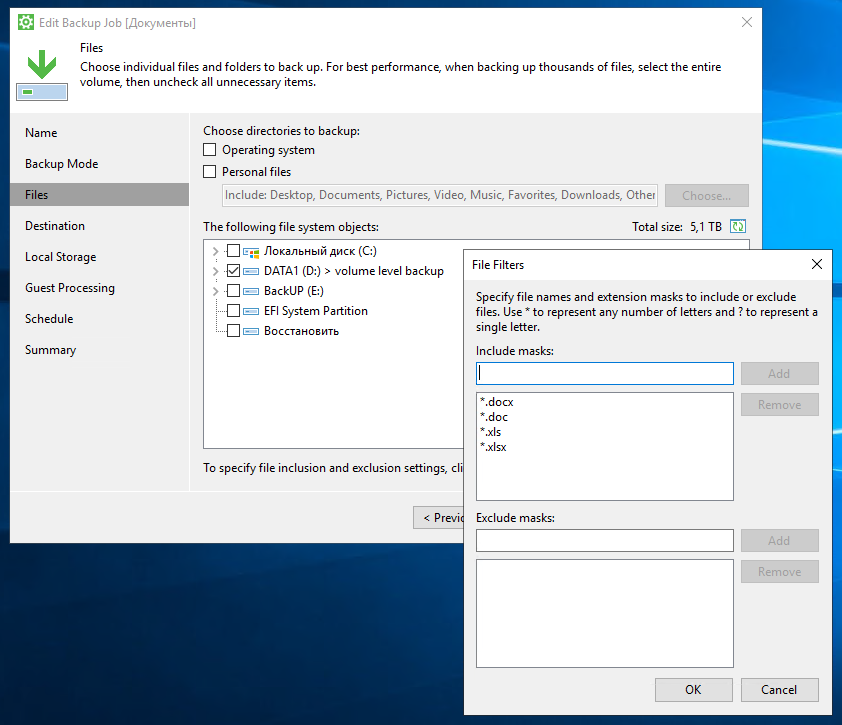Focus the Exclude masks input field
Viewport: 842px width, 725px height.
point(605,540)
